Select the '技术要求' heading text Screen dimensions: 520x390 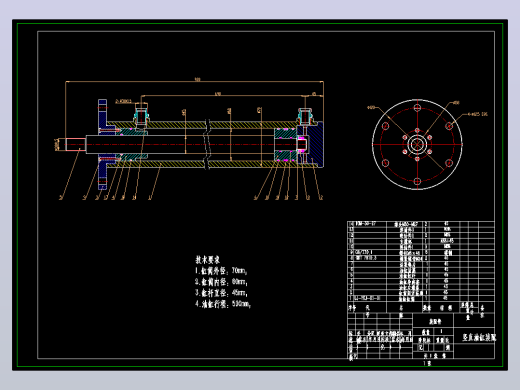click(207, 259)
